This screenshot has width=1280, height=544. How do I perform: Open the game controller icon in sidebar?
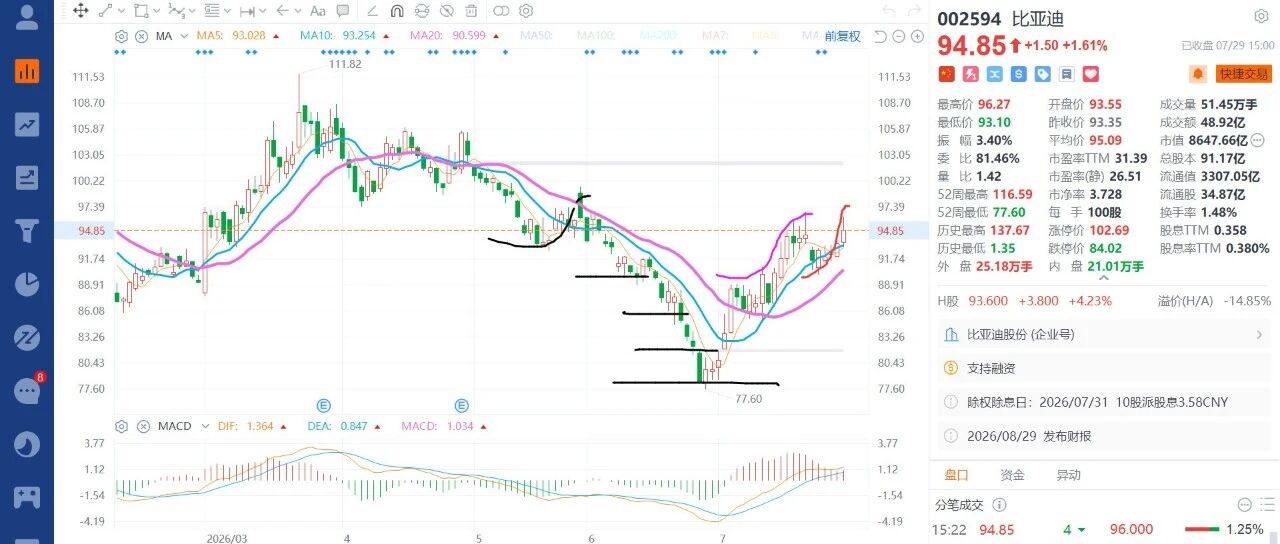pos(27,497)
